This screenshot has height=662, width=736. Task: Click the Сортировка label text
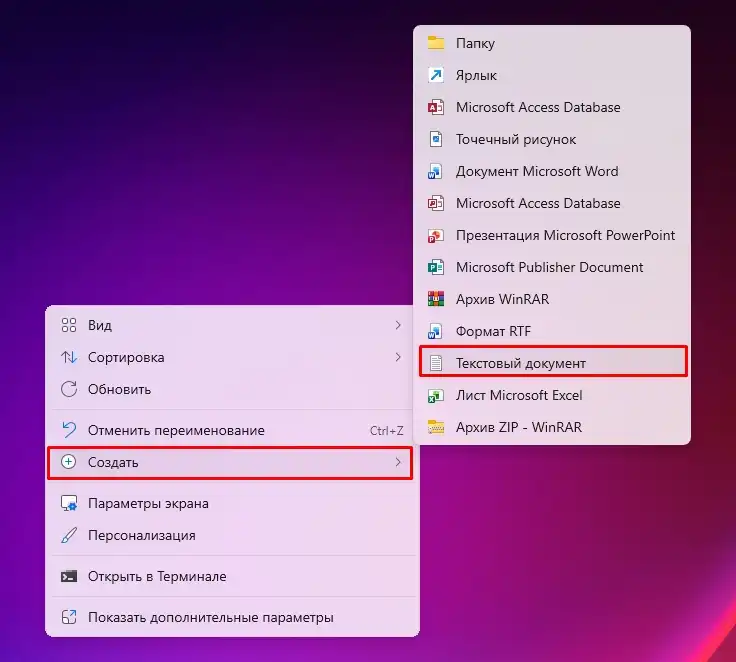click(x=126, y=358)
